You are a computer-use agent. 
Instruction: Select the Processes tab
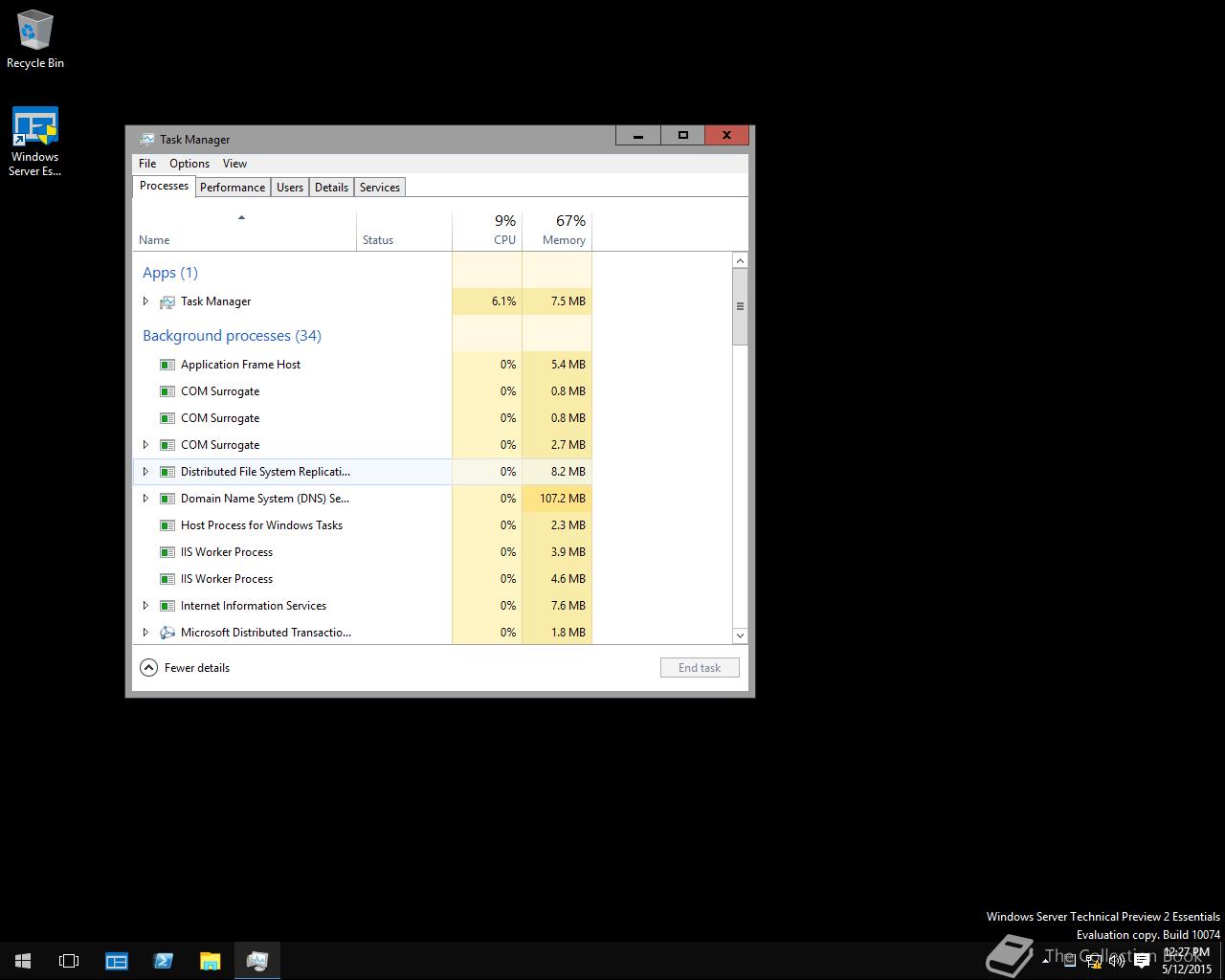point(165,186)
